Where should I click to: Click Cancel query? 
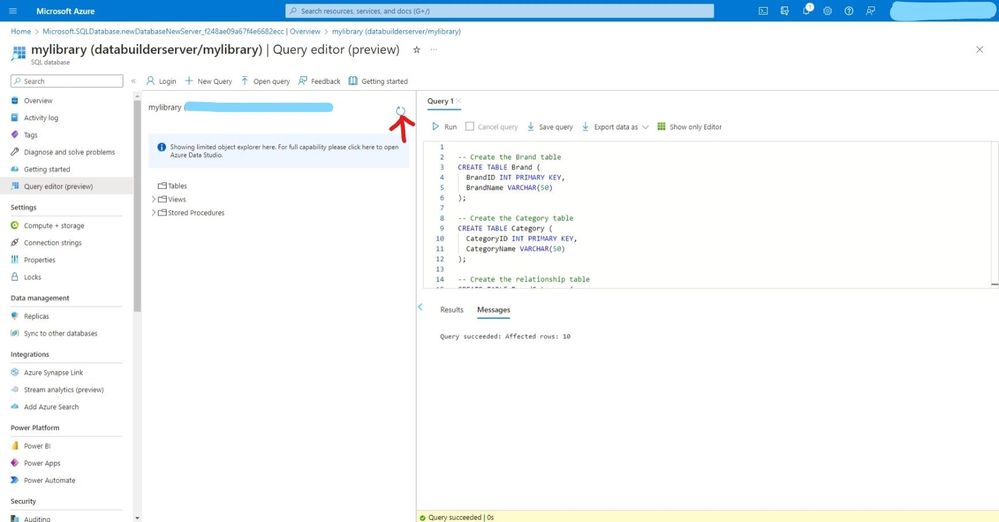click(491, 127)
